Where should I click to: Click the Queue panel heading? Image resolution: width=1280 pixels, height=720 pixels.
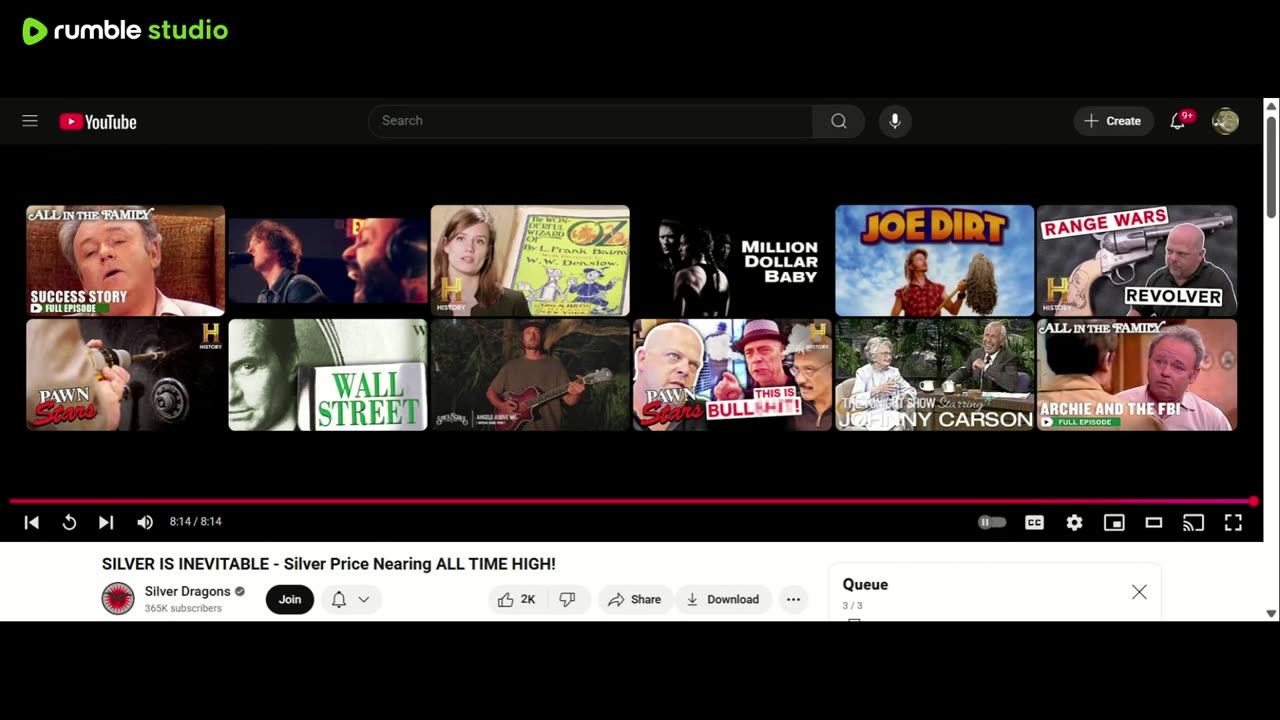point(865,585)
